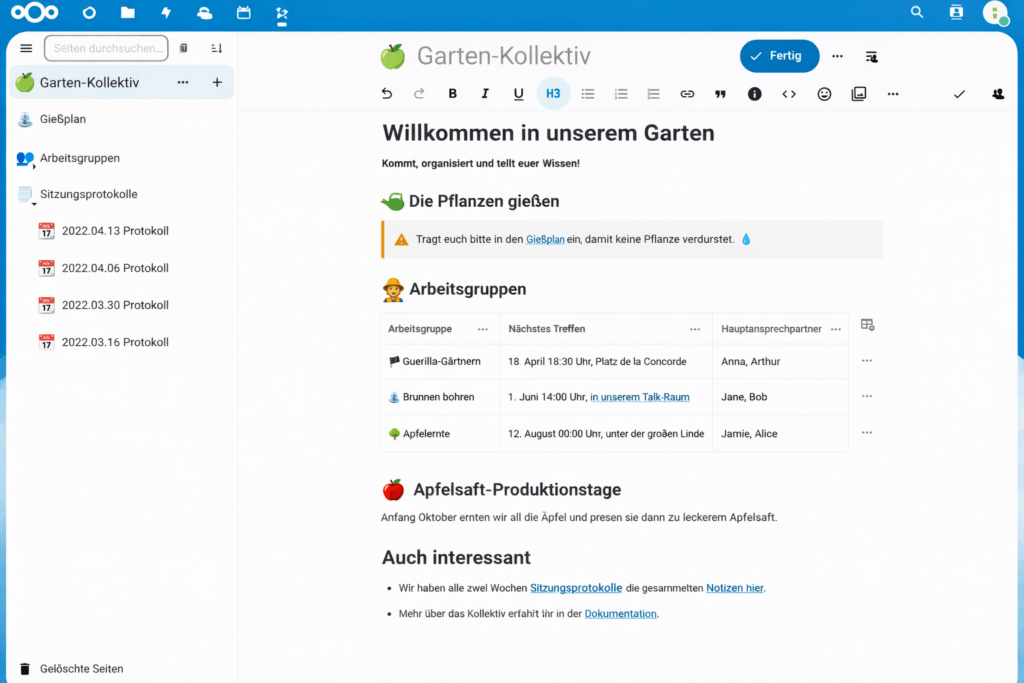Toggle bold formatting in the editor toolbar
1024x683 pixels.
(452, 93)
